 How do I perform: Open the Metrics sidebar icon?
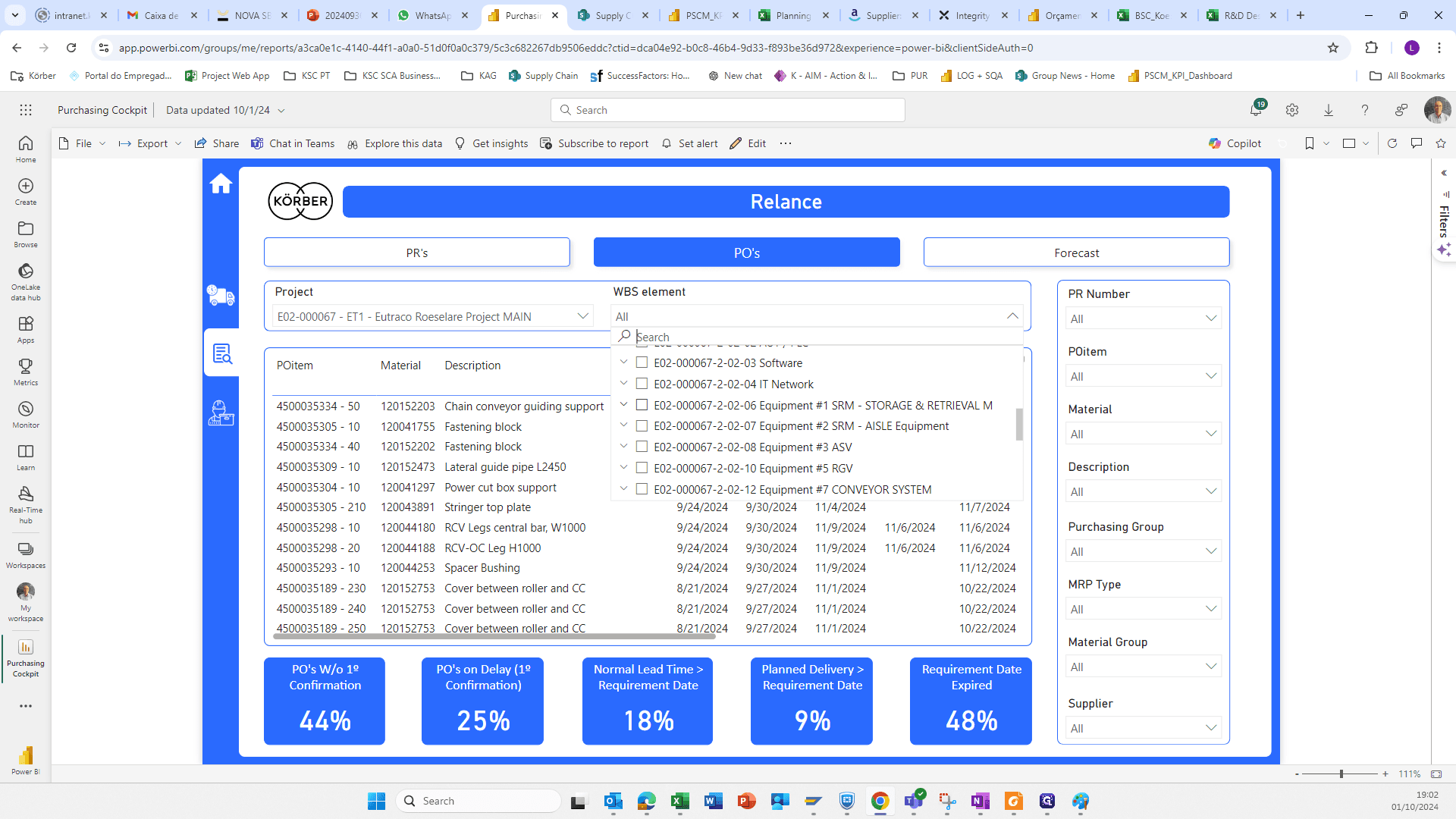click(x=26, y=372)
